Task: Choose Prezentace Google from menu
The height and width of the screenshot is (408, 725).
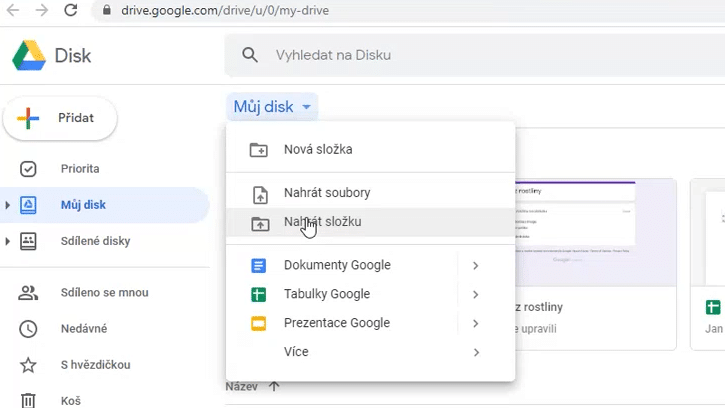Action: click(370, 323)
